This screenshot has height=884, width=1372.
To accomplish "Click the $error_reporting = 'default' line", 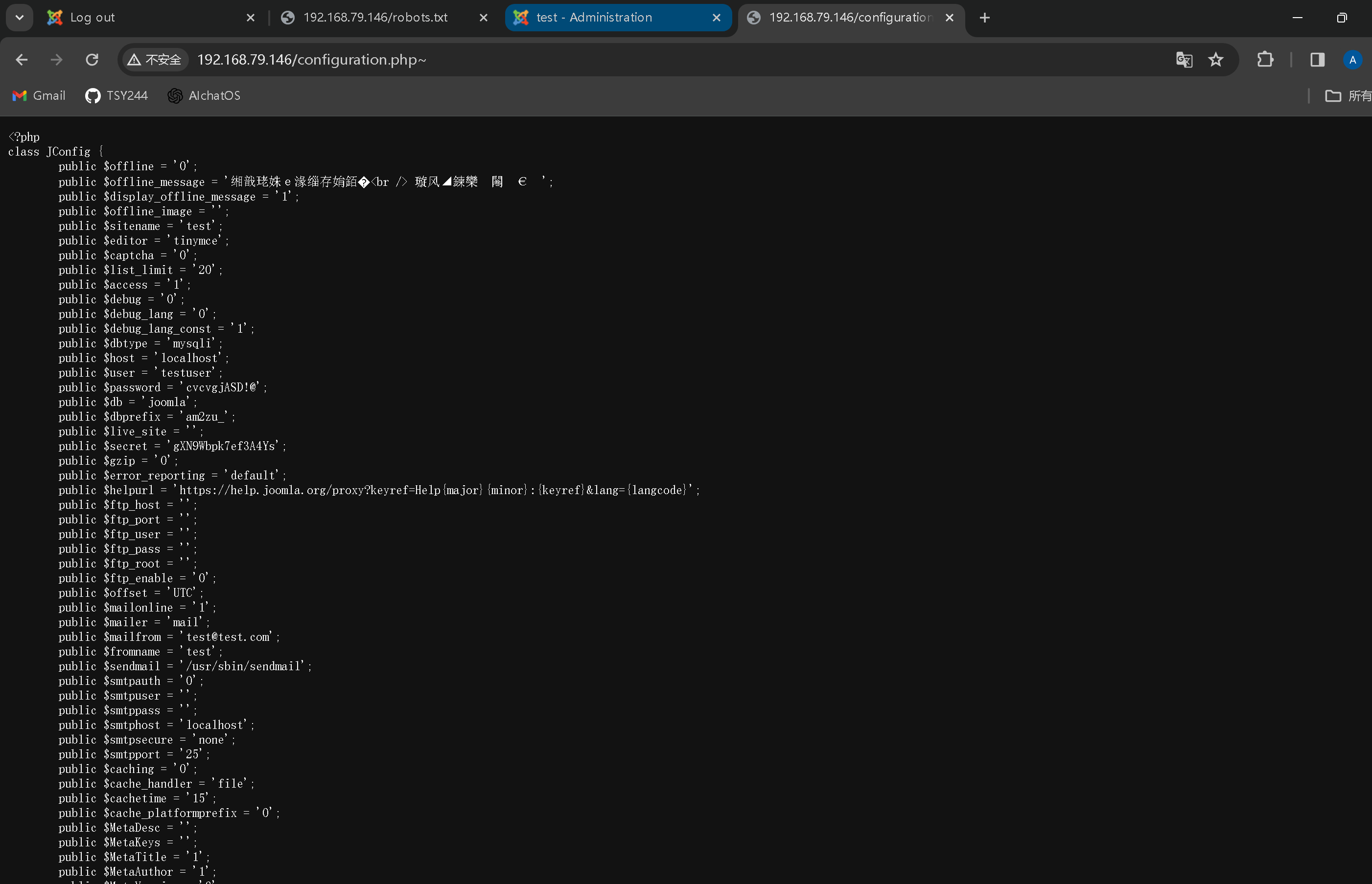I will tap(172, 476).
